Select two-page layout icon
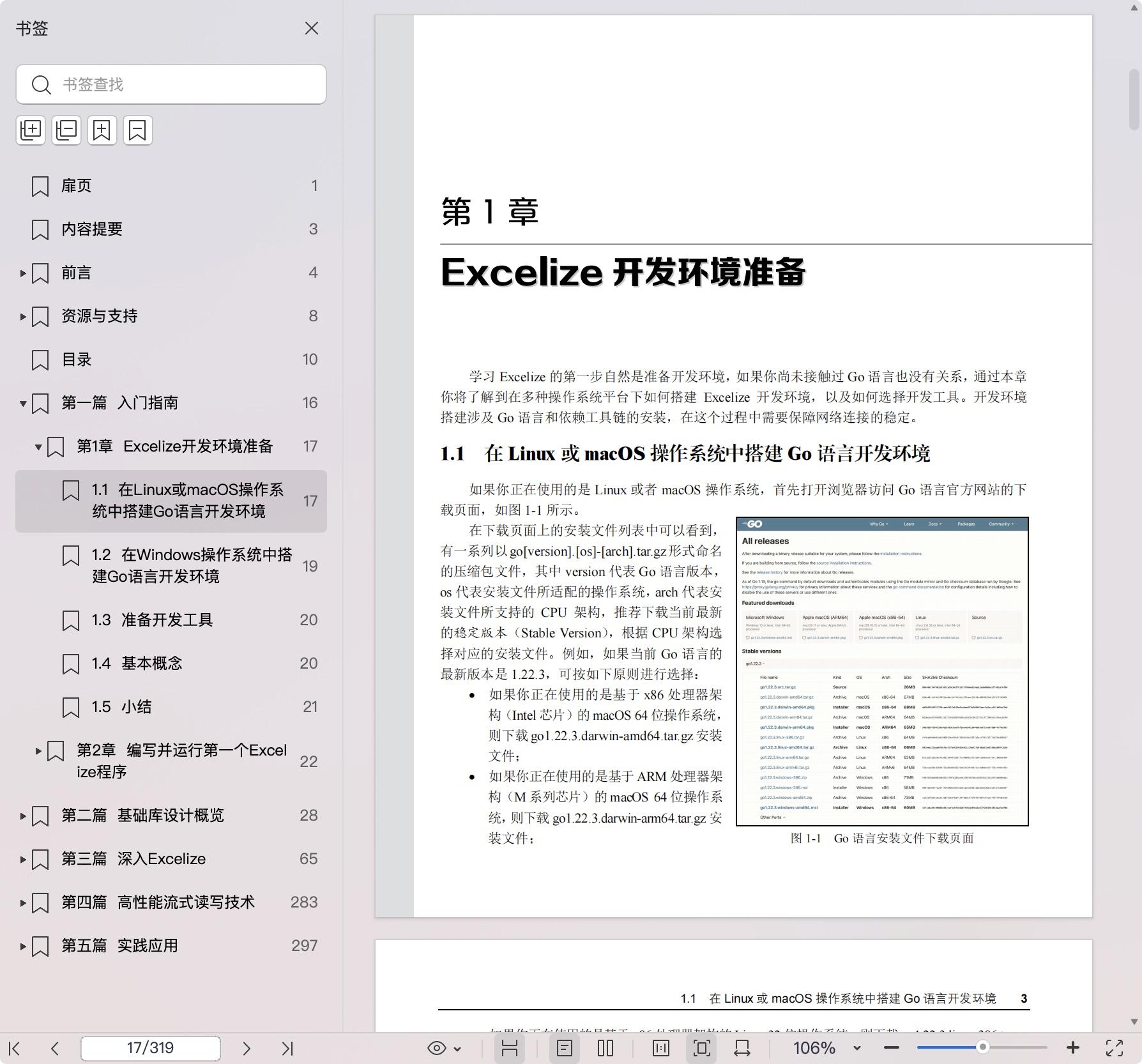Image resolution: width=1142 pixels, height=1064 pixels. tap(605, 1048)
